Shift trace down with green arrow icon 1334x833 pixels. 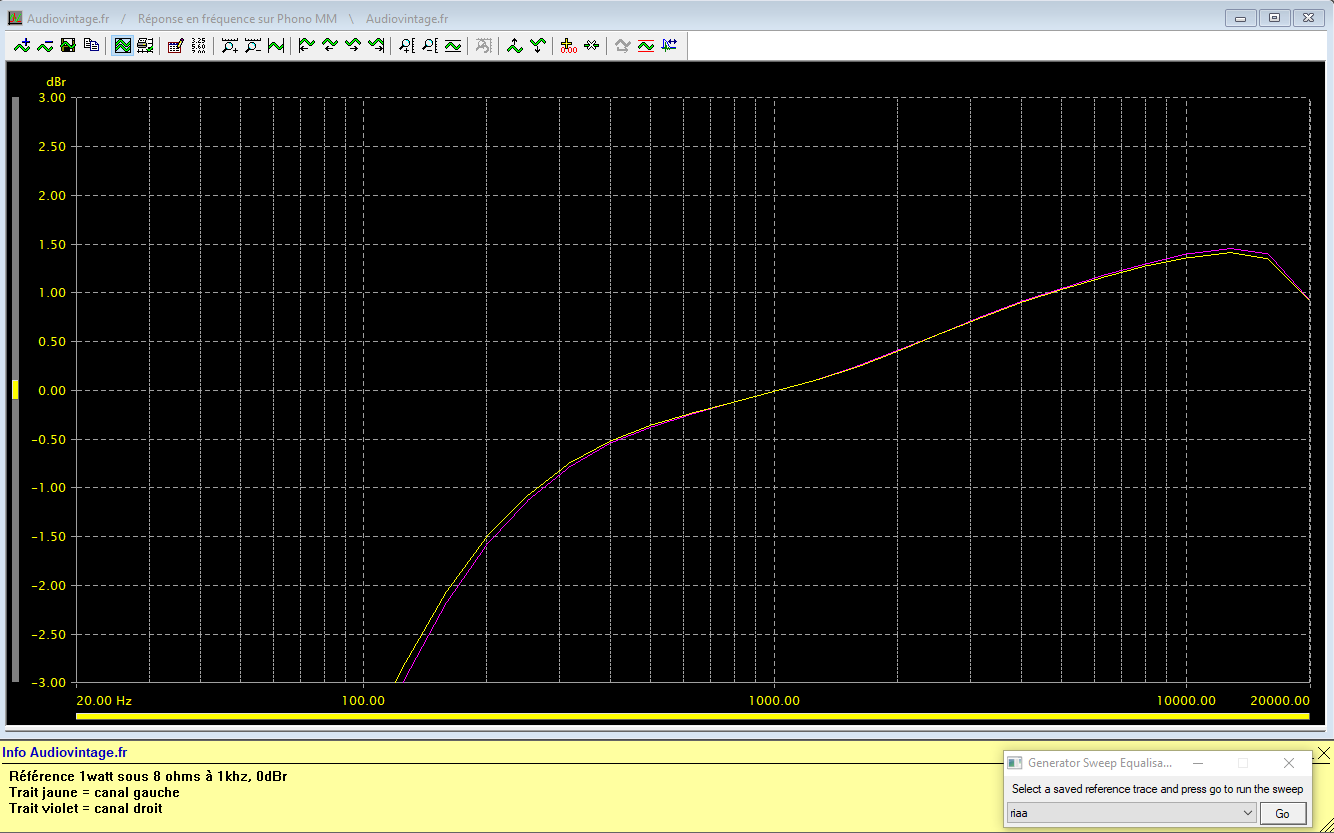pos(538,45)
